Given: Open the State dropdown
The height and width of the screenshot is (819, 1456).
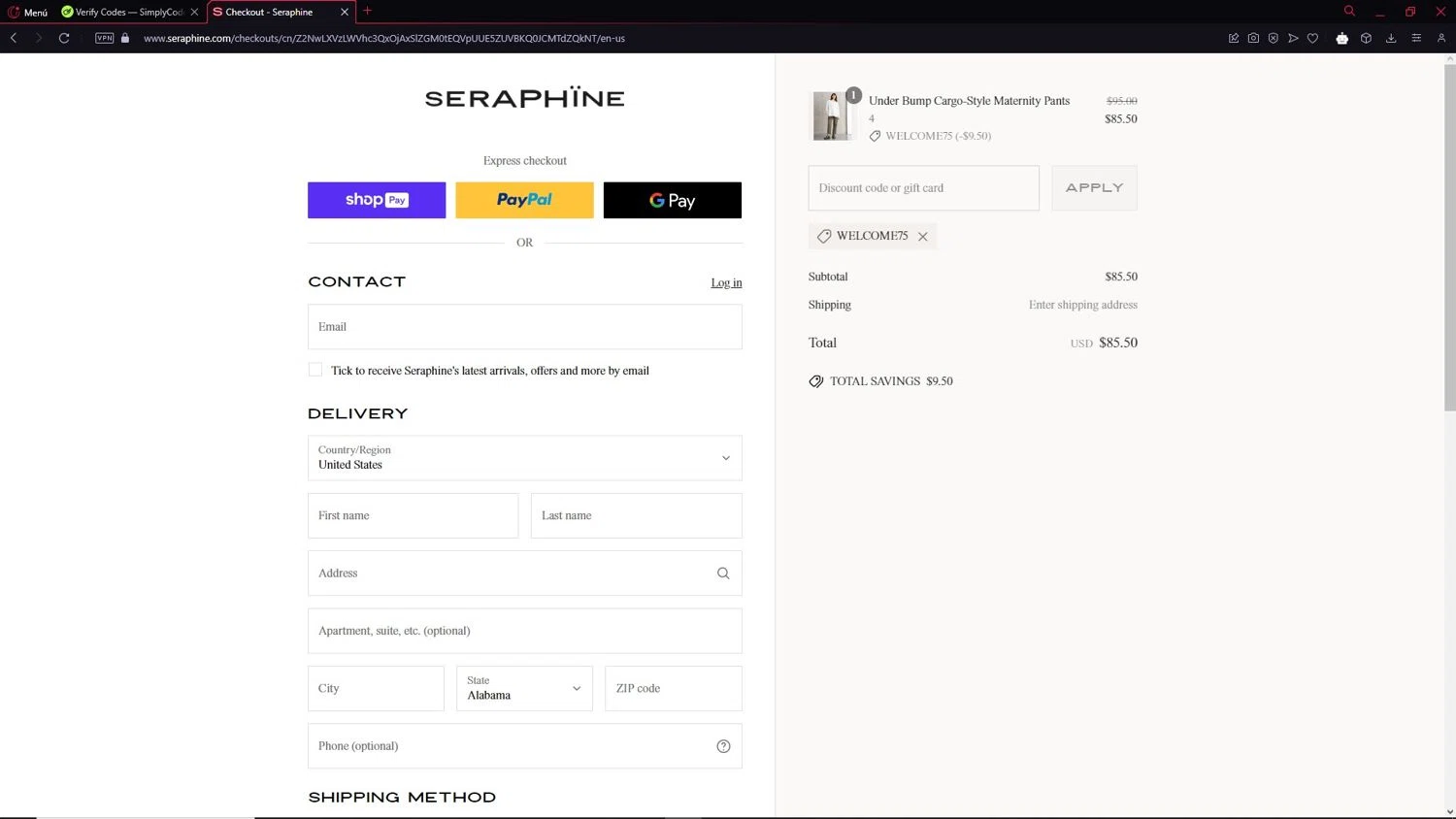Looking at the screenshot, I should pyautogui.click(x=524, y=688).
